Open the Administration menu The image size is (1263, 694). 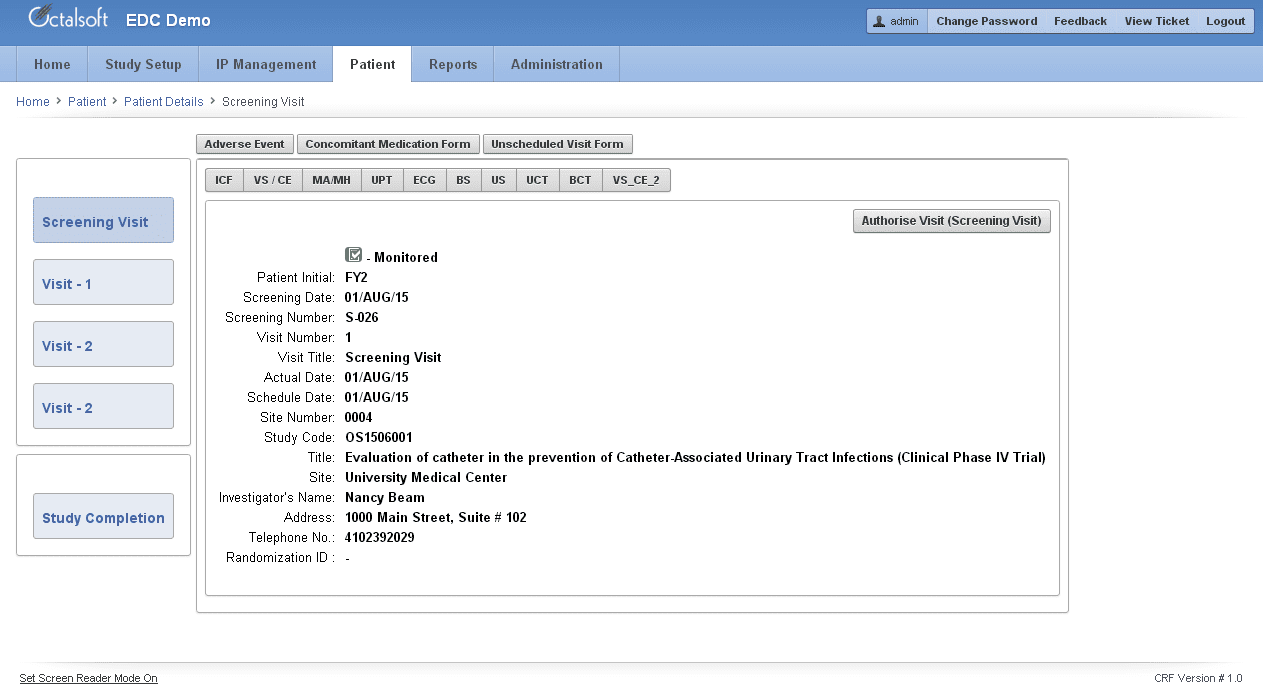[x=556, y=64]
